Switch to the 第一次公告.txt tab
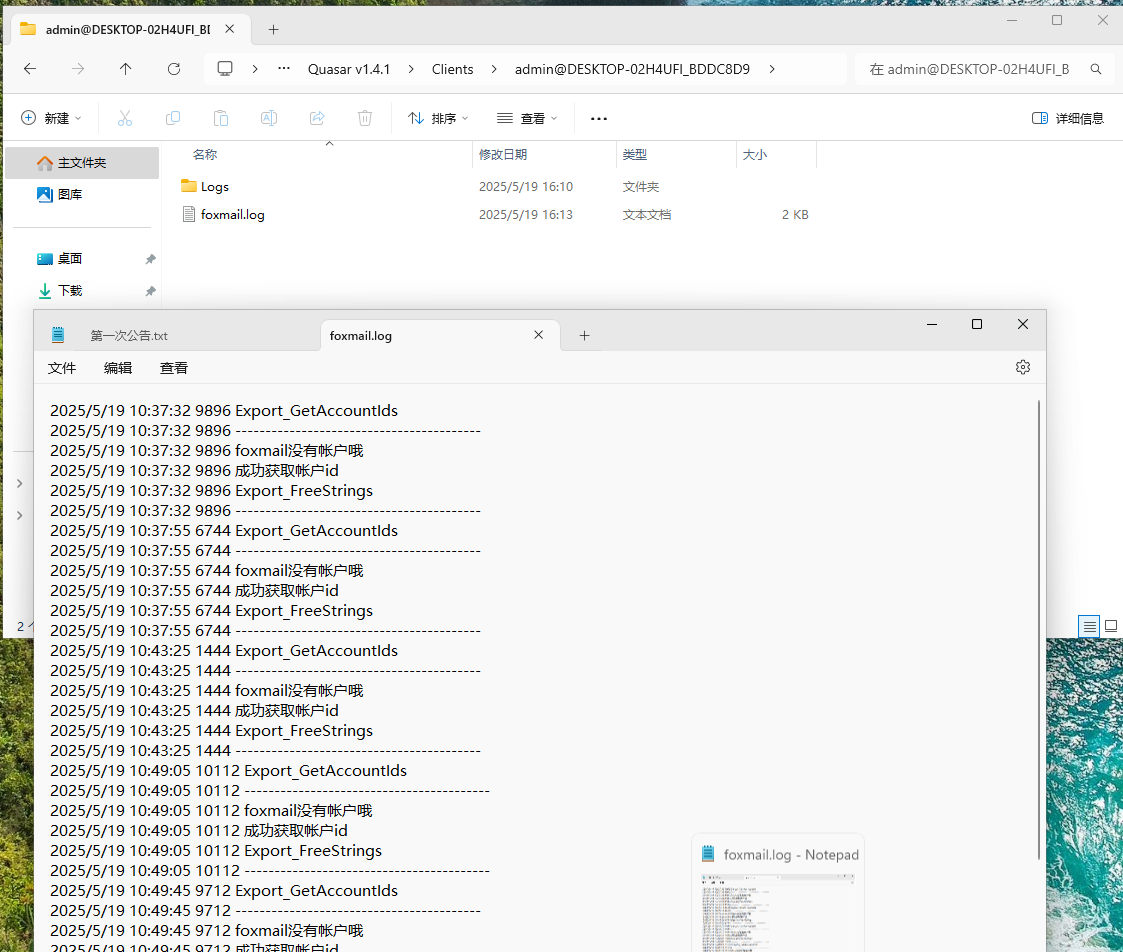 130,336
